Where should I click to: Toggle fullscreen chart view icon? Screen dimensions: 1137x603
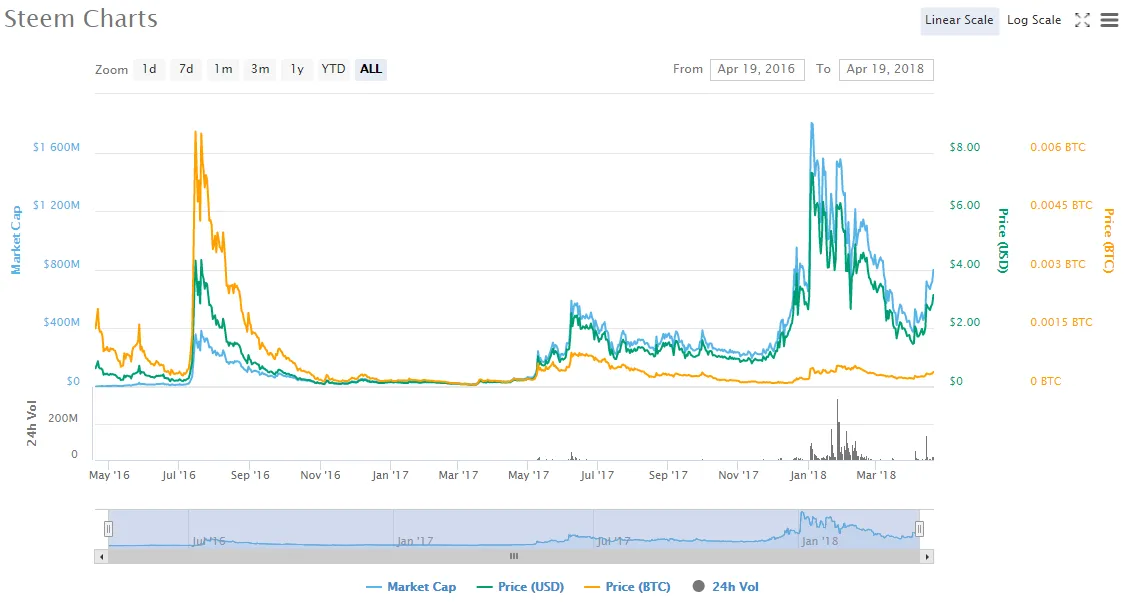[x=1082, y=20]
